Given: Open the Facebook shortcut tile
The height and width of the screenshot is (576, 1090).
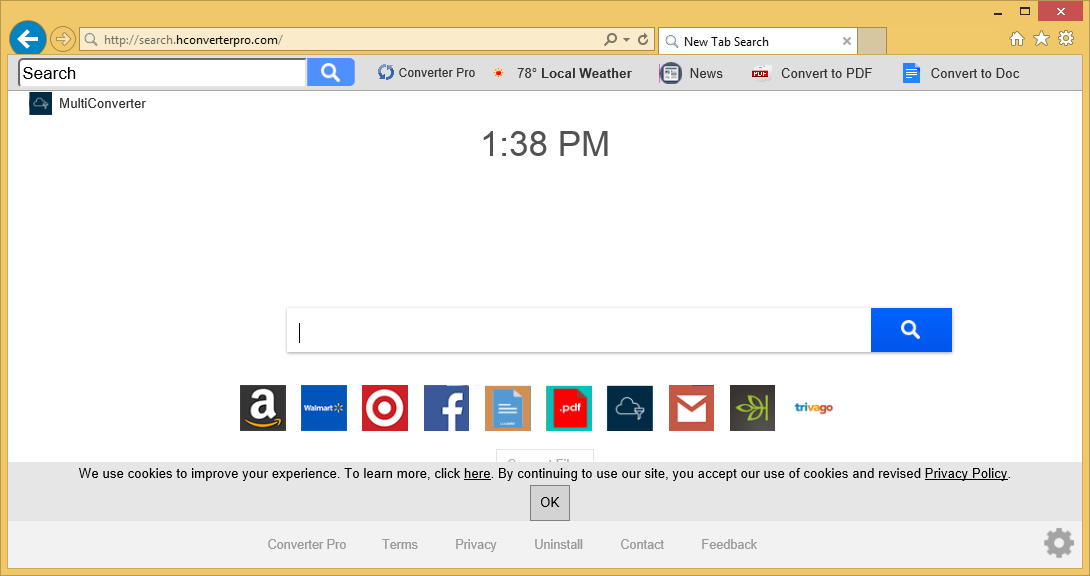Looking at the screenshot, I should click(x=446, y=408).
